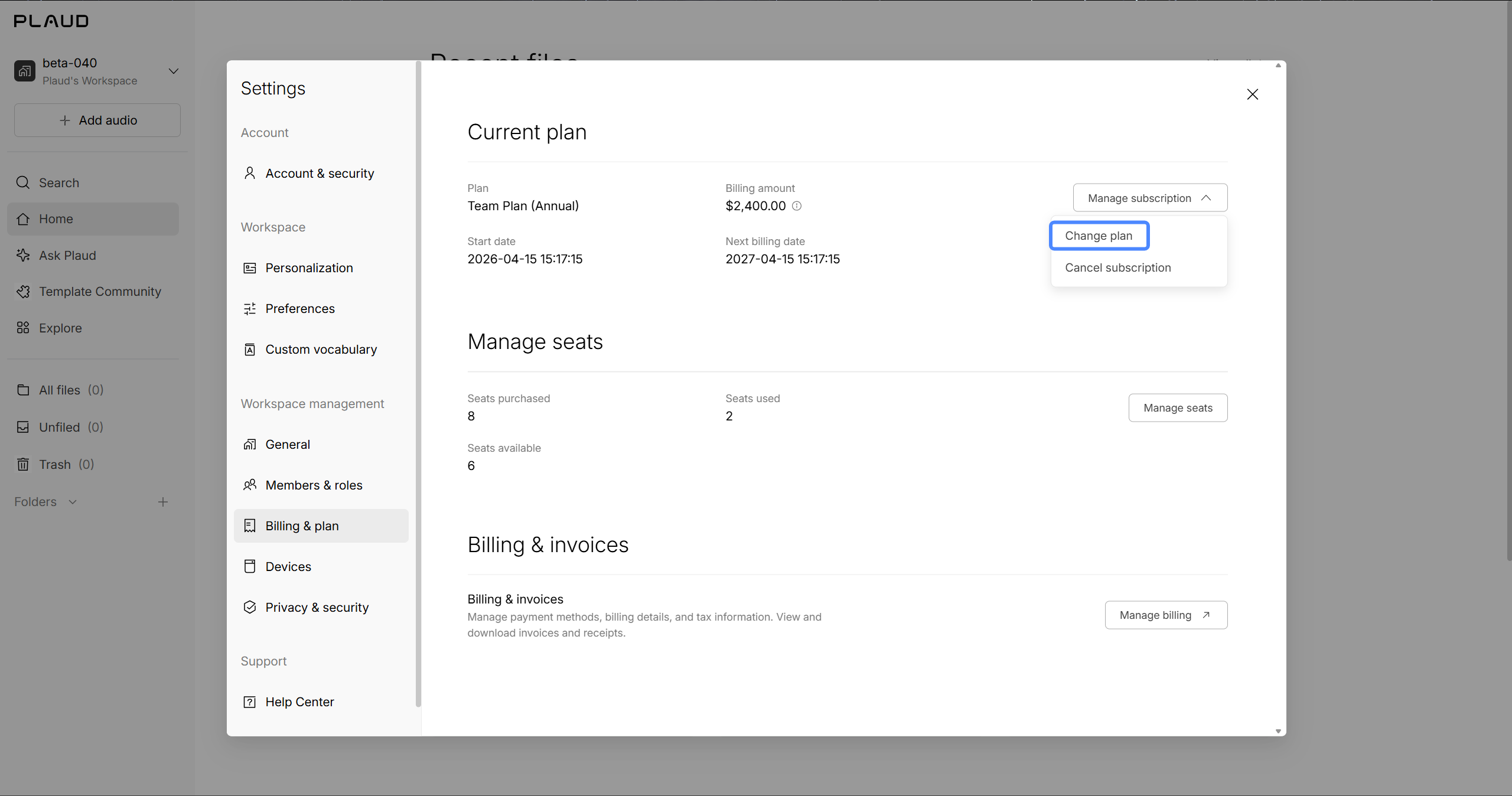Click the settings content scroll-down arrow
The image size is (1512, 796).
[1278, 731]
